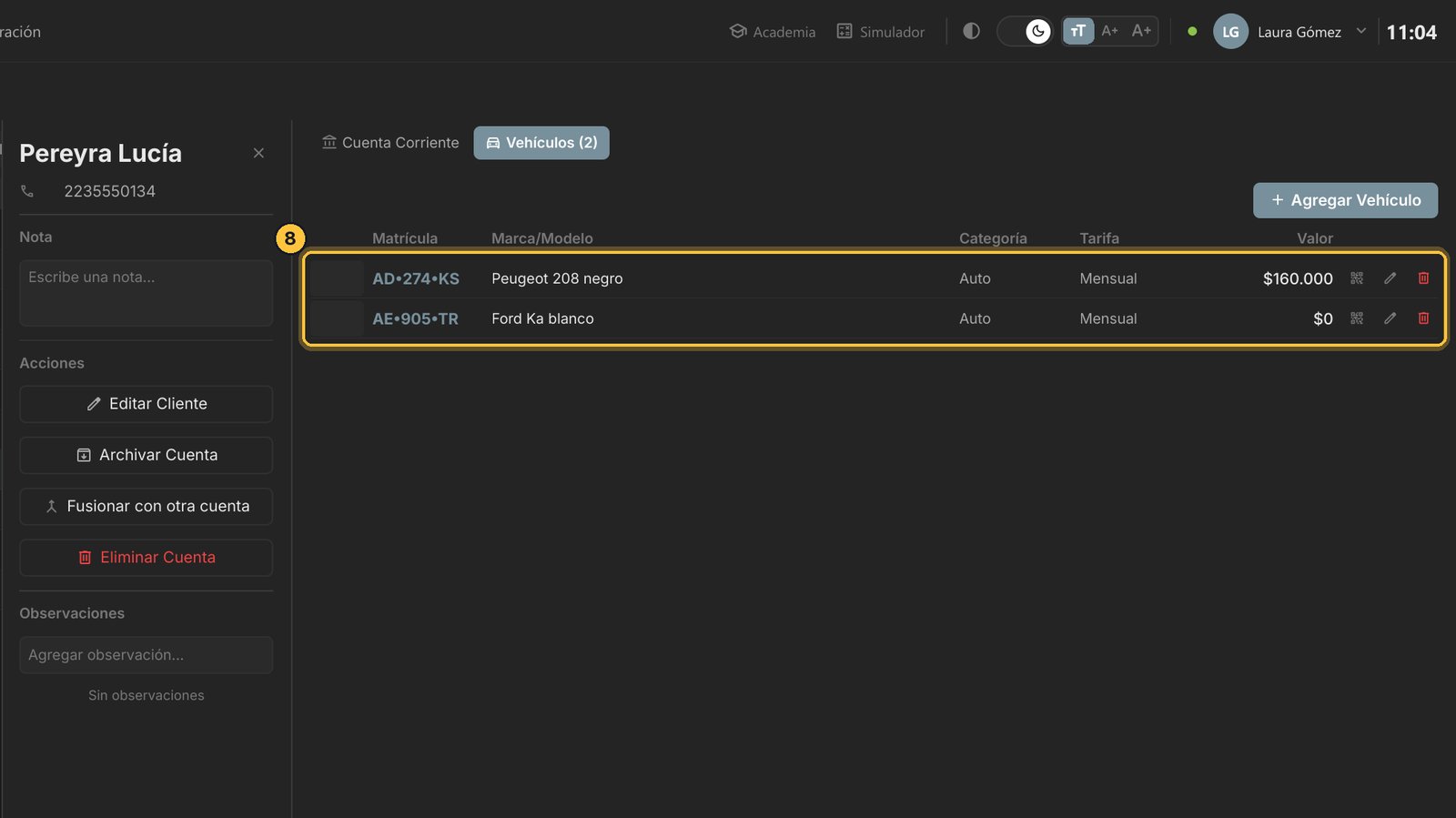The width and height of the screenshot is (1456, 818).
Task: Click the red Eliminar Cuenta button
Action: point(146,558)
